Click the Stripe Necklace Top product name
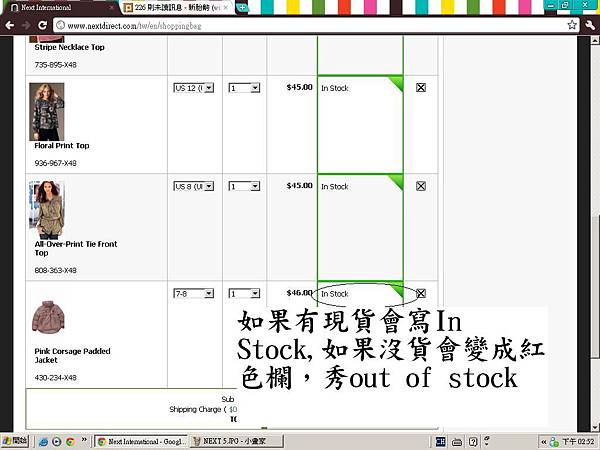 (x=69, y=47)
